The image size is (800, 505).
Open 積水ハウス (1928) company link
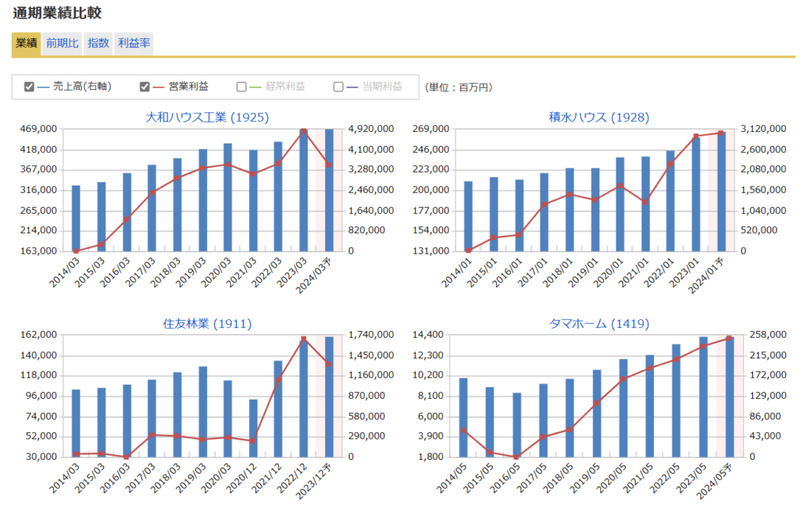pyautogui.click(x=599, y=117)
